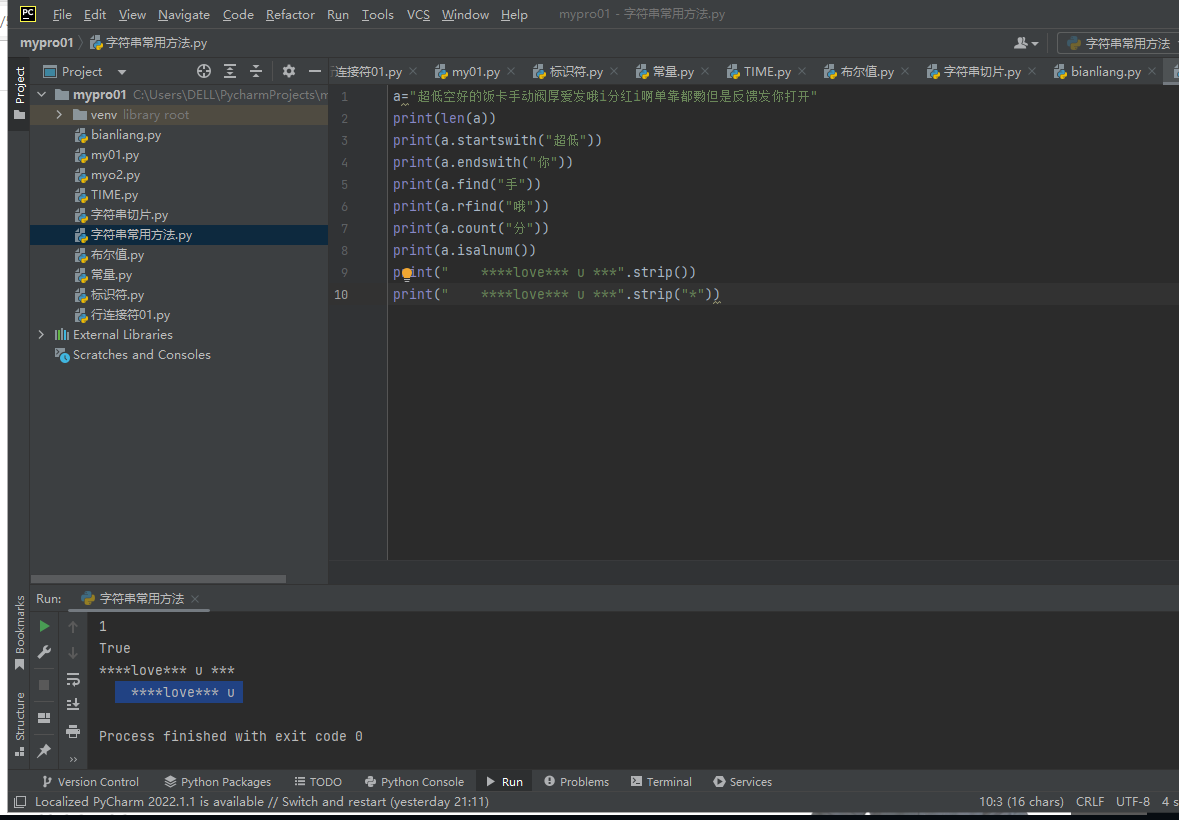Open Project panel settings gear

[289, 71]
